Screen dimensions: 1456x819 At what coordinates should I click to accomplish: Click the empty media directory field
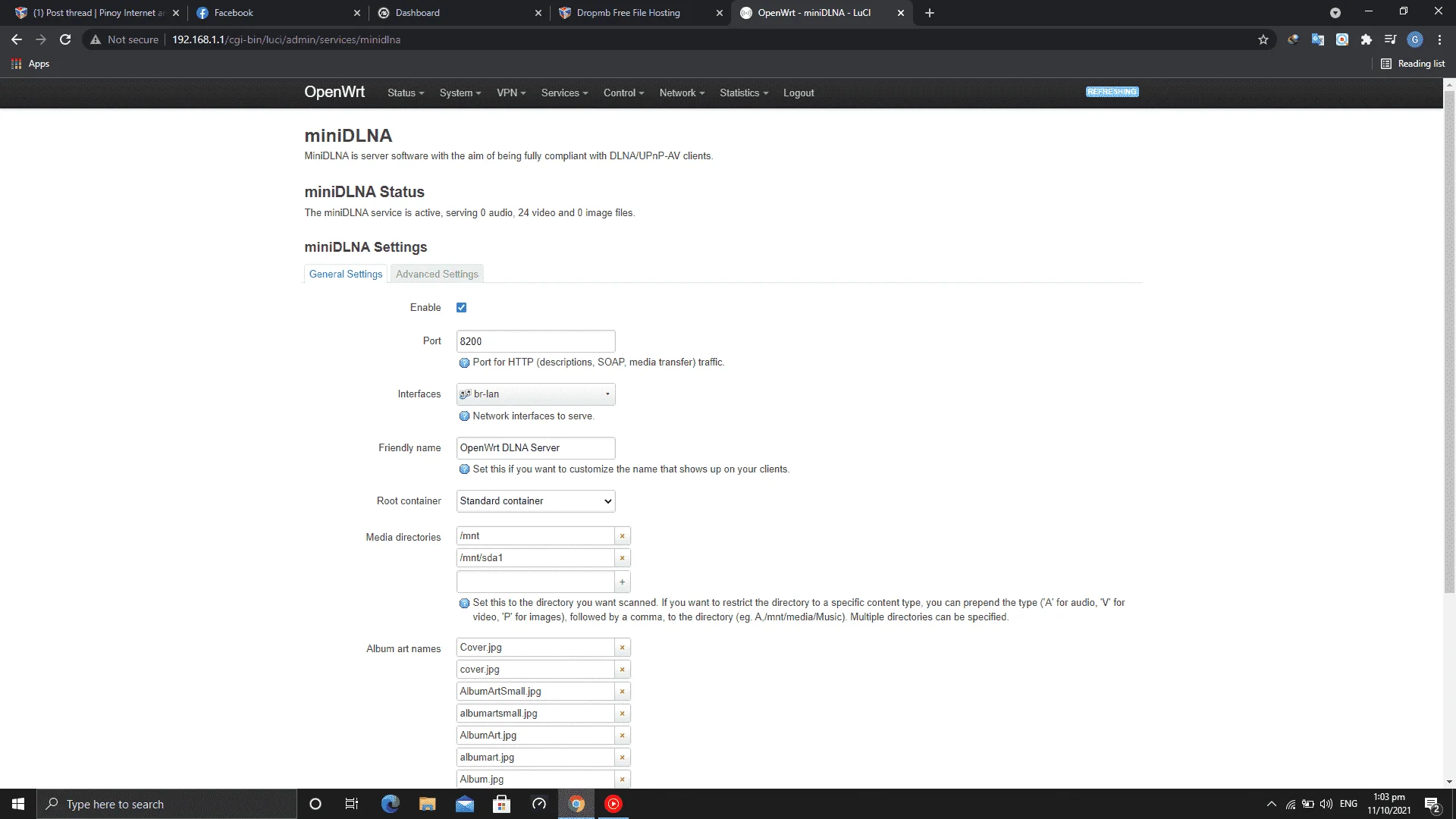[x=535, y=582]
